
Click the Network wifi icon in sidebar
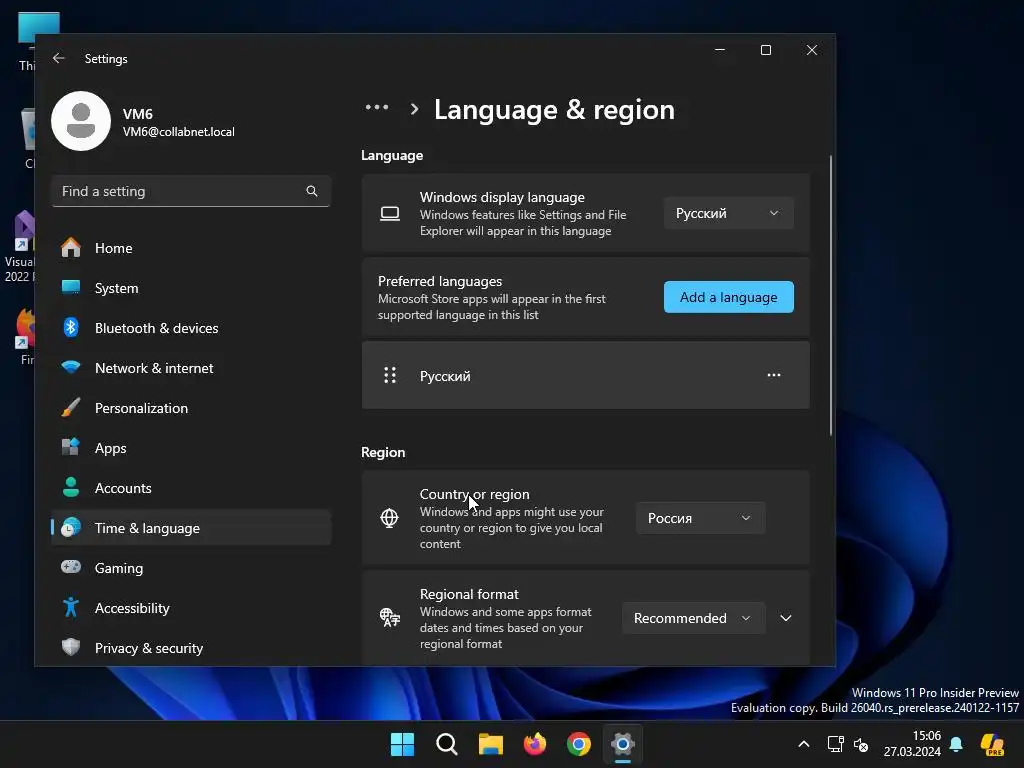(71, 367)
